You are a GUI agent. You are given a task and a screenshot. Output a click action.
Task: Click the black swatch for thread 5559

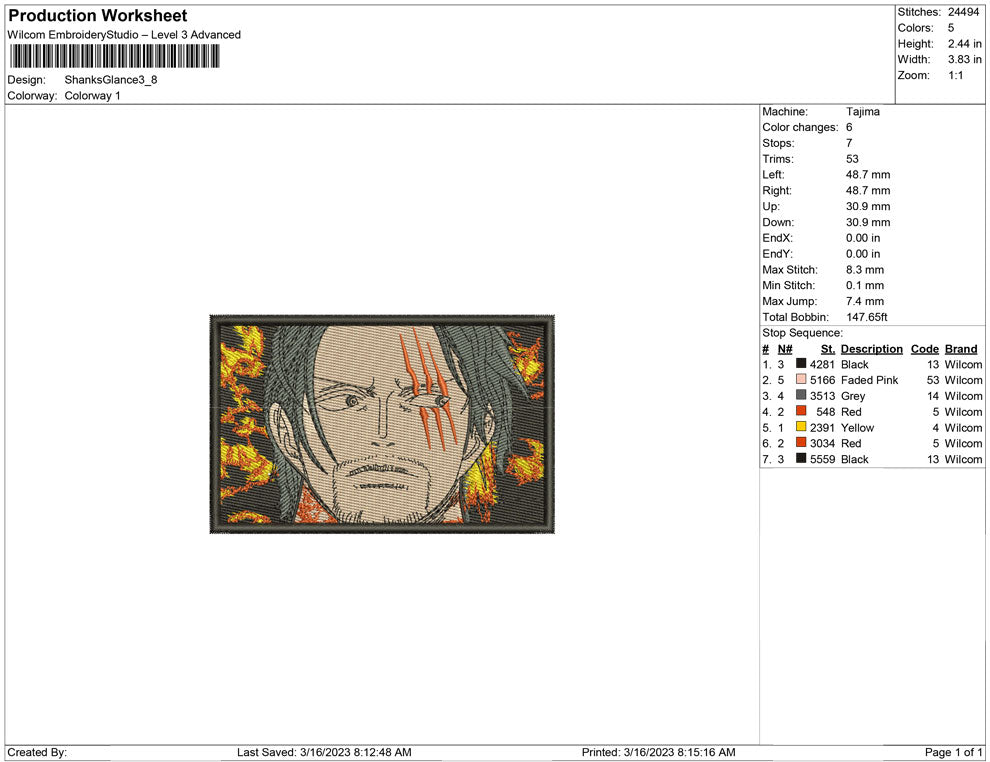[801, 458]
